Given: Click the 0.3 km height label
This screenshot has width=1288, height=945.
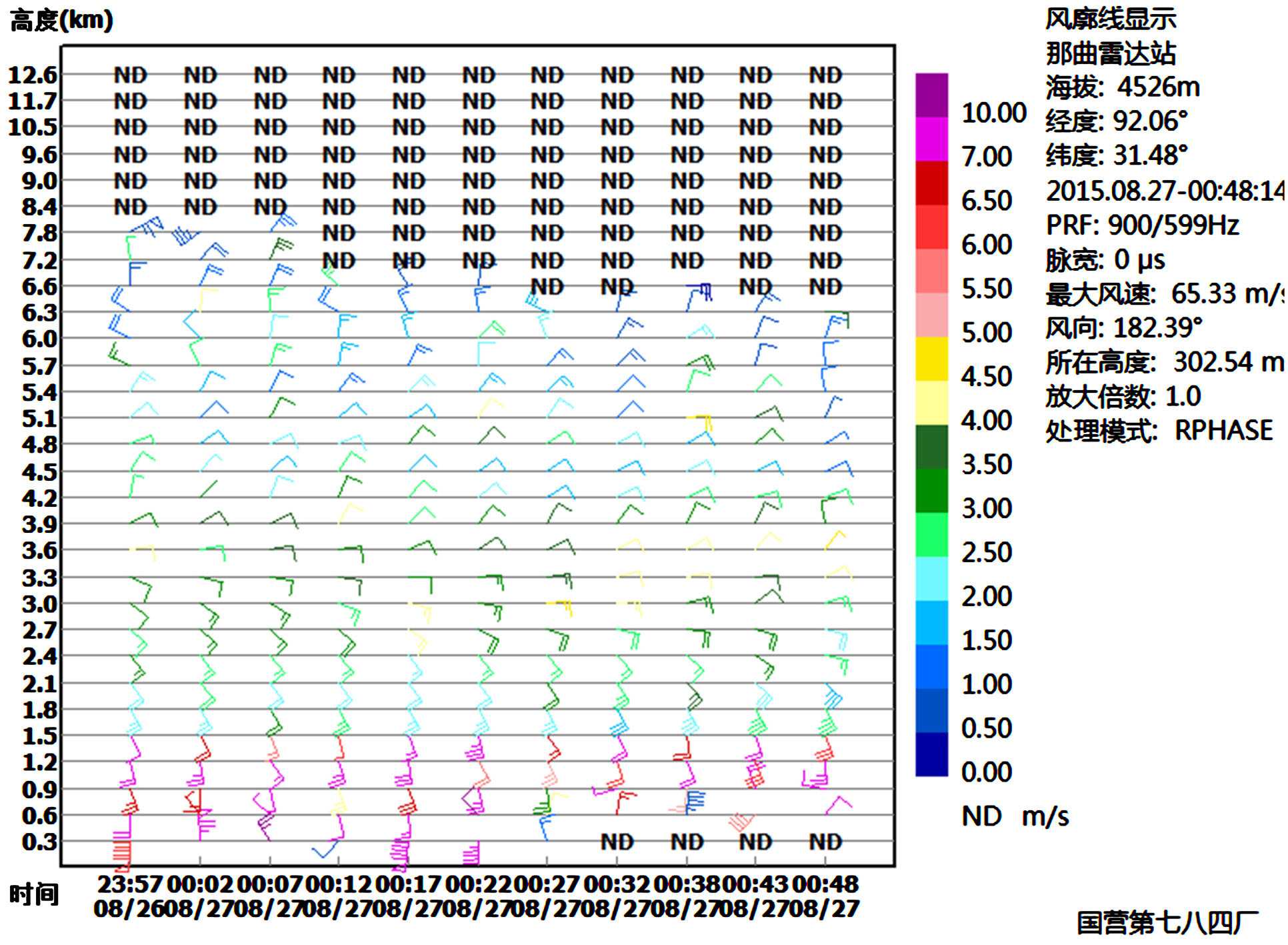Looking at the screenshot, I should coord(39,842).
